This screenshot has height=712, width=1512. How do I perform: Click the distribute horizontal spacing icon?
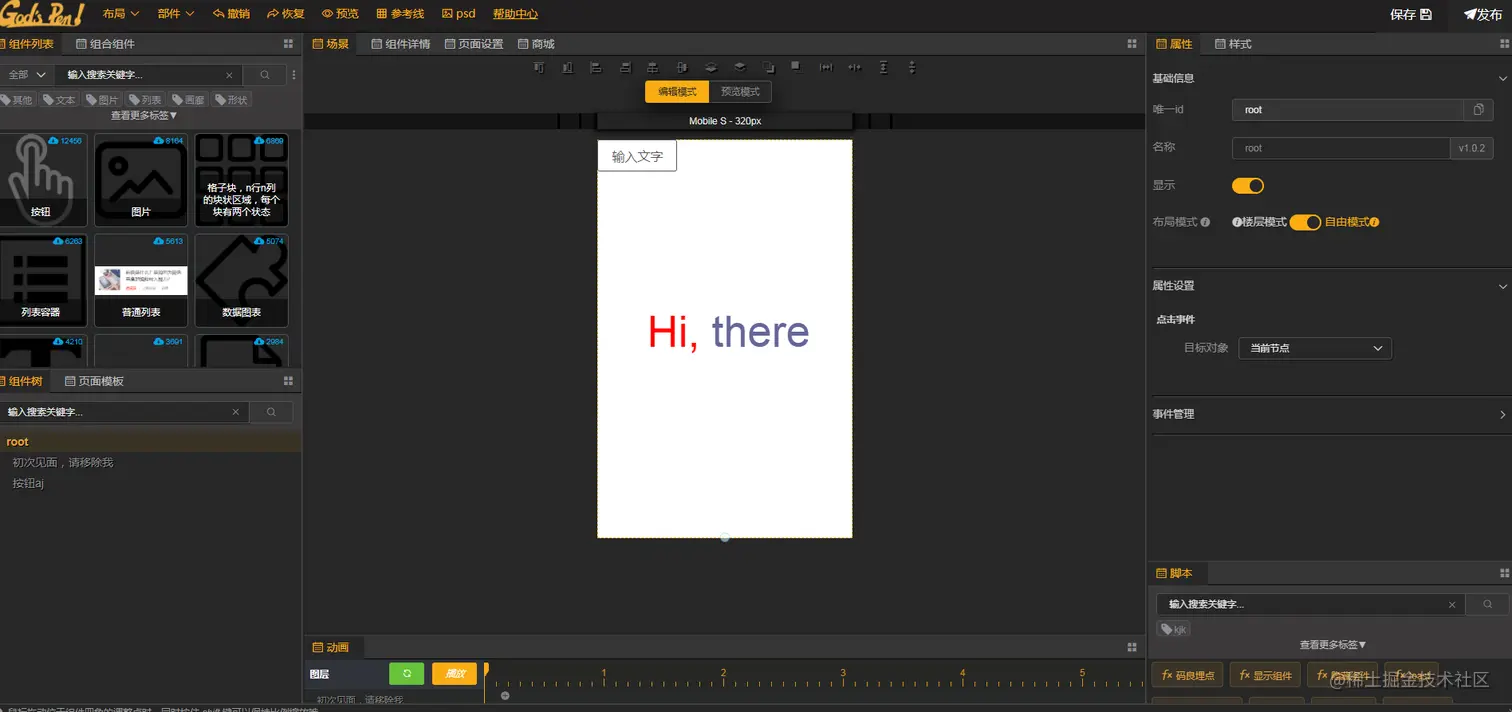826,68
